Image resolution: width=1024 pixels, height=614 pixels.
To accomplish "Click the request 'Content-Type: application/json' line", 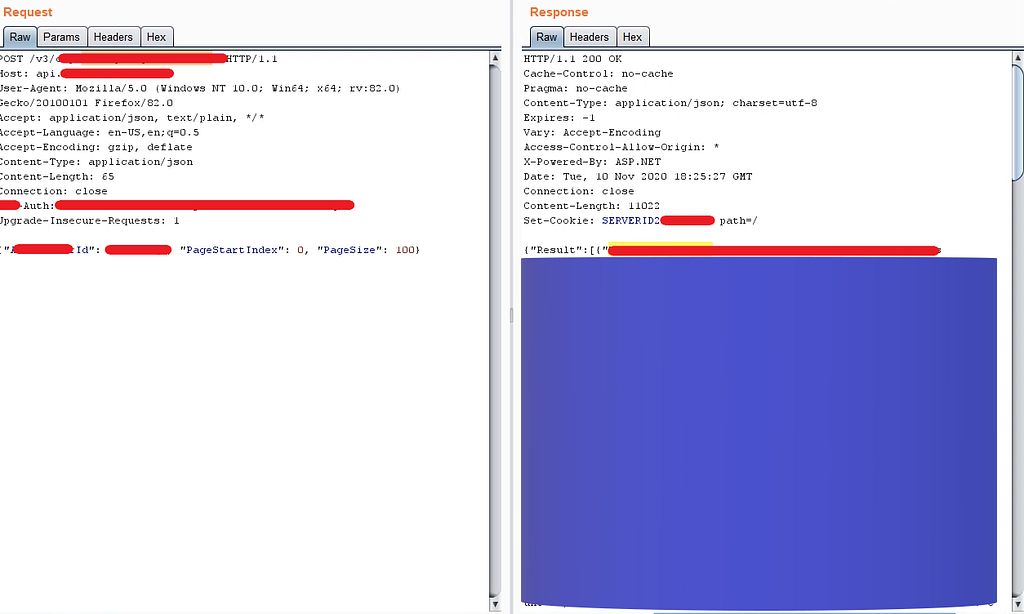I will coord(96,161).
